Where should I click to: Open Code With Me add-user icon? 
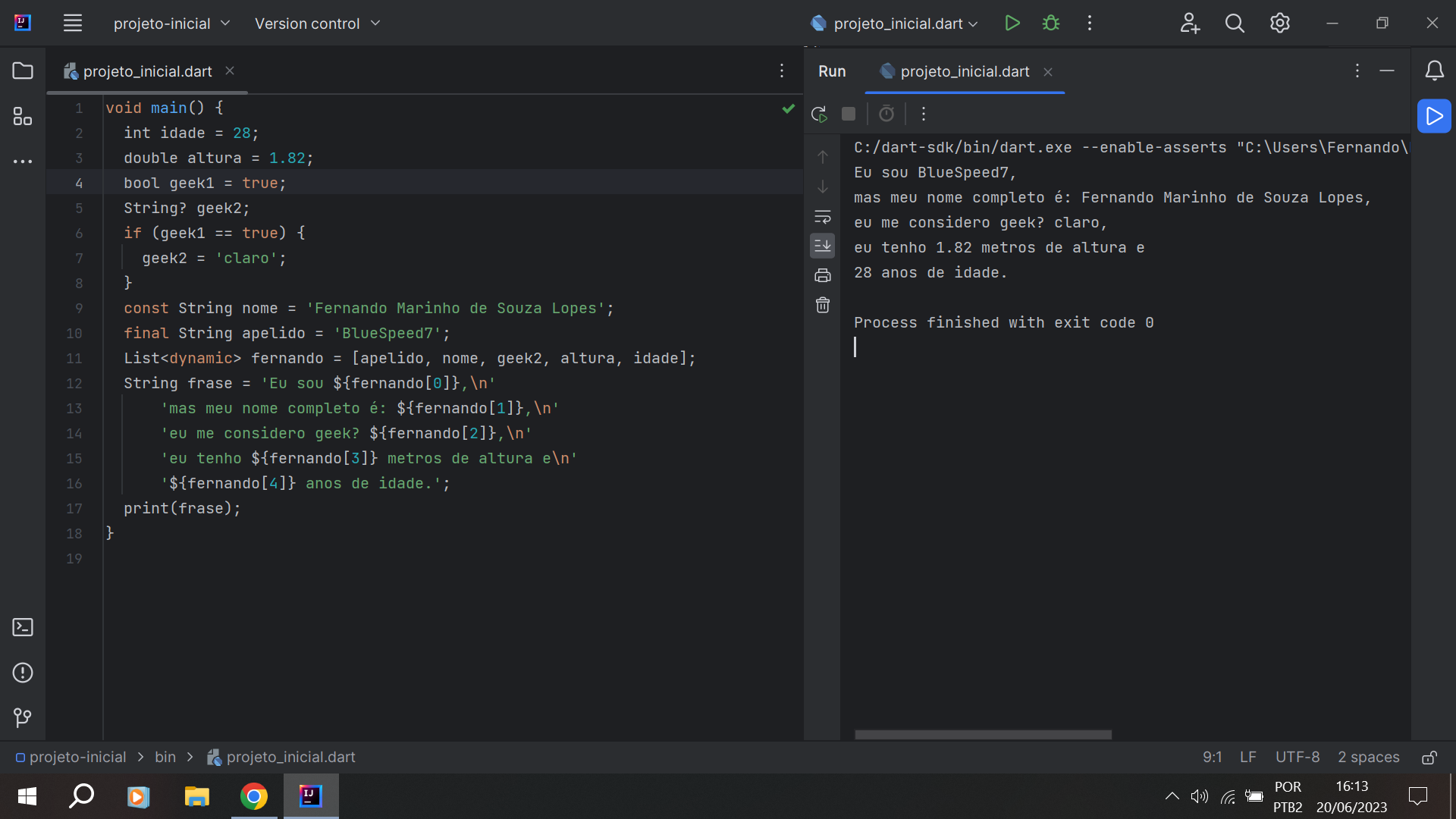pos(1190,24)
